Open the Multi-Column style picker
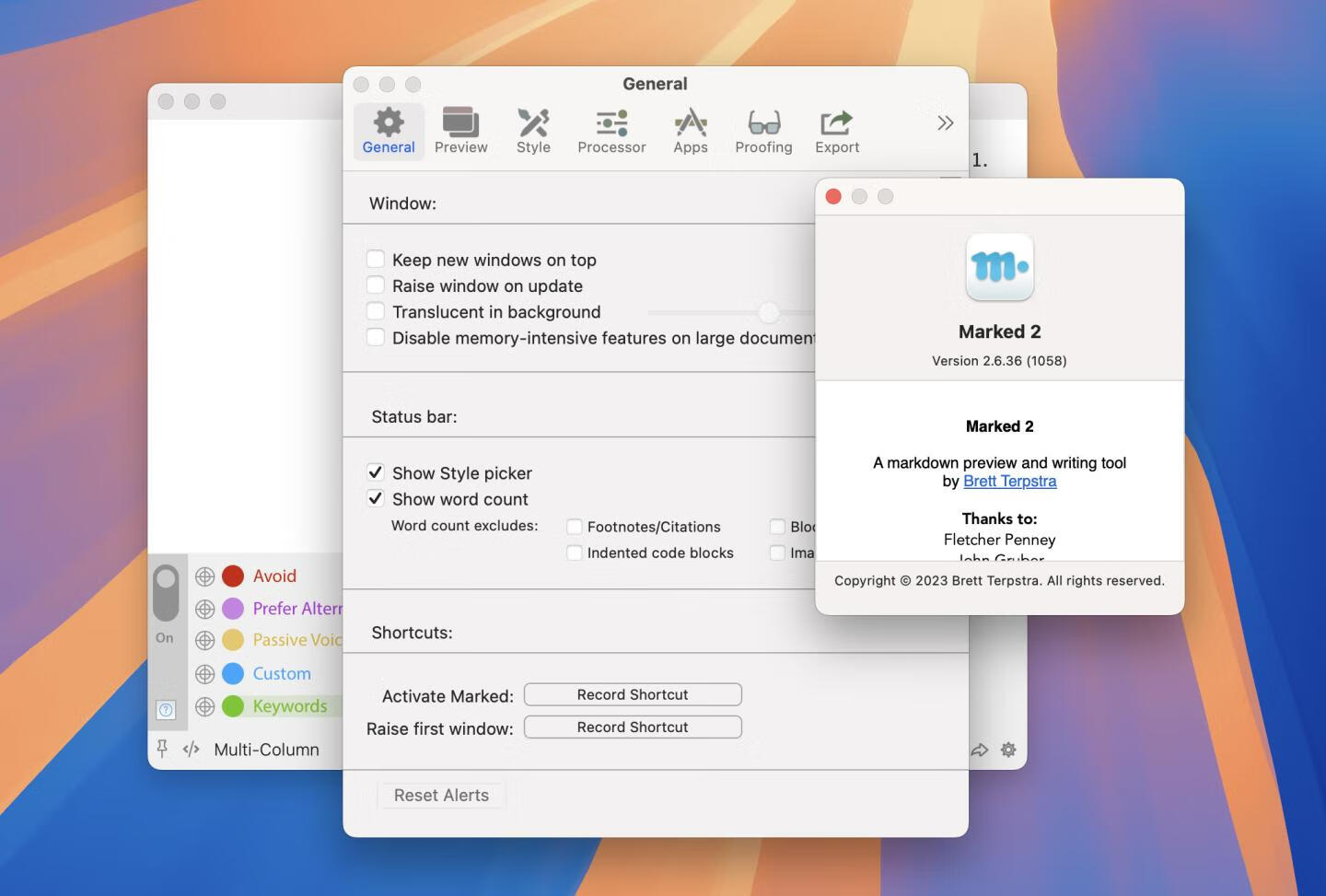Screen dimensions: 1326x896 click(x=266, y=750)
